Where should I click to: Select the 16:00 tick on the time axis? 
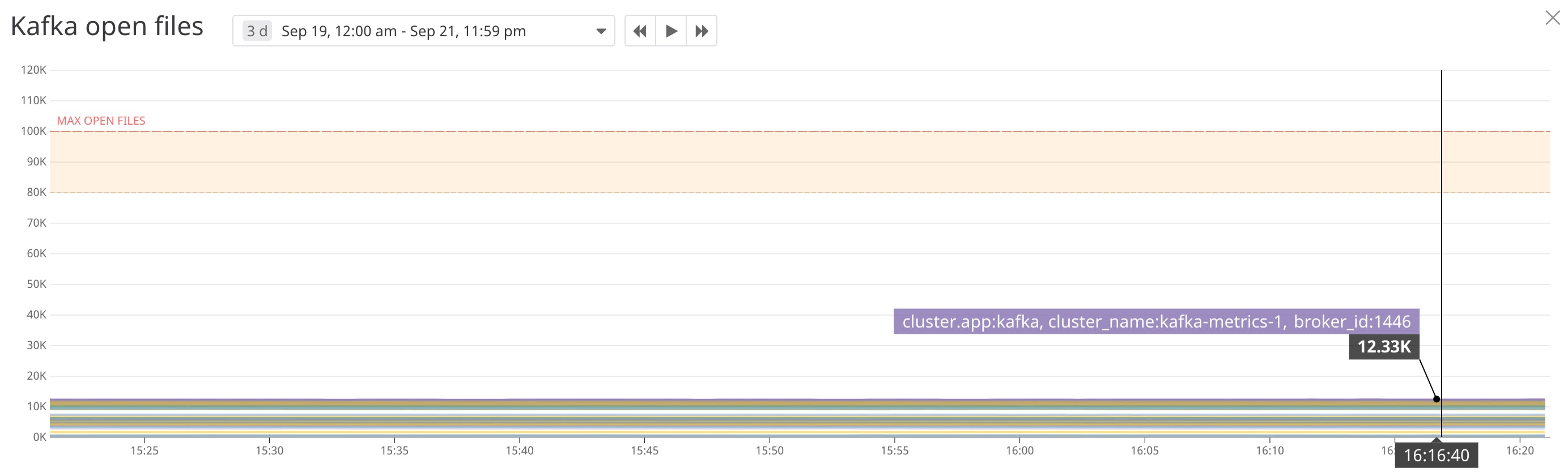[x=1019, y=450]
